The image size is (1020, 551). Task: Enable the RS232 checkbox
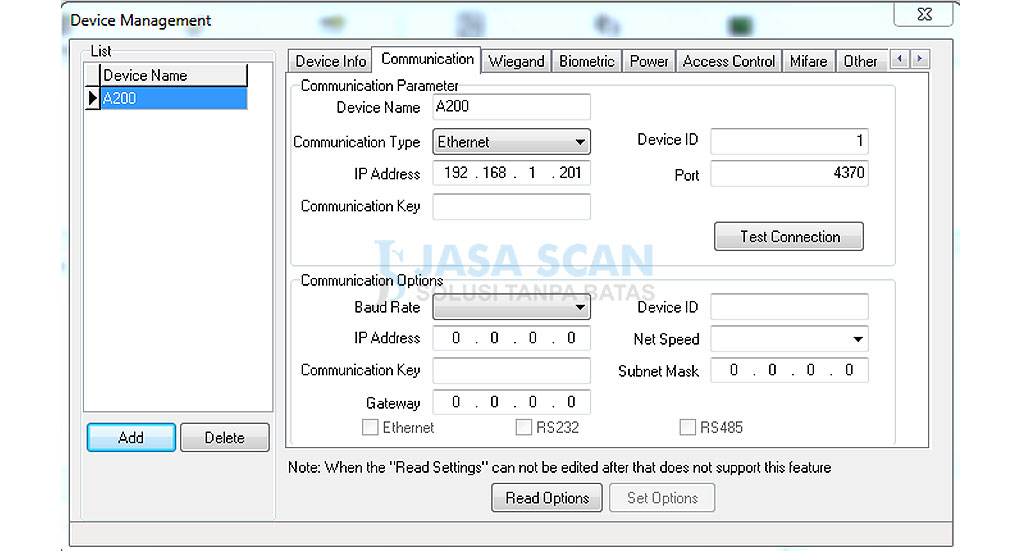pos(524,427)
